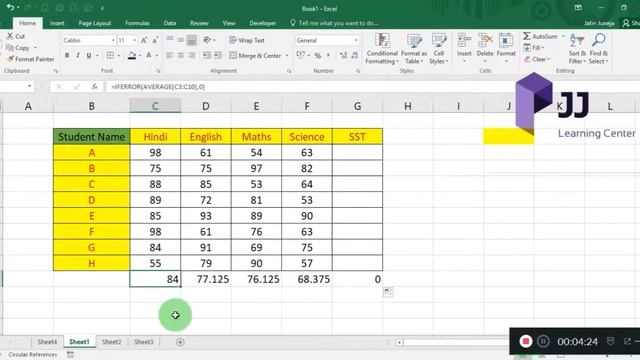Viewport: 640px width, 360px height.
Task: Stop the screen recording
Action: [526, 341]
